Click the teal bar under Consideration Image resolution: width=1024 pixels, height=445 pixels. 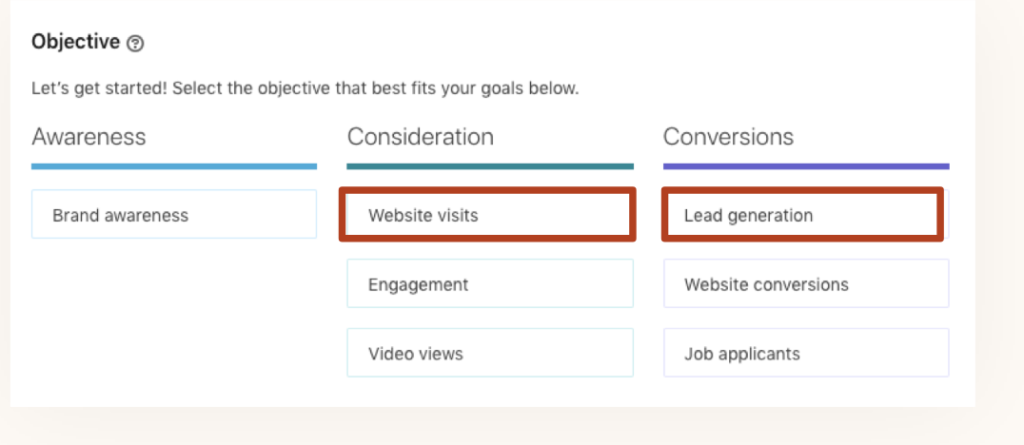[x=490, y=166]
